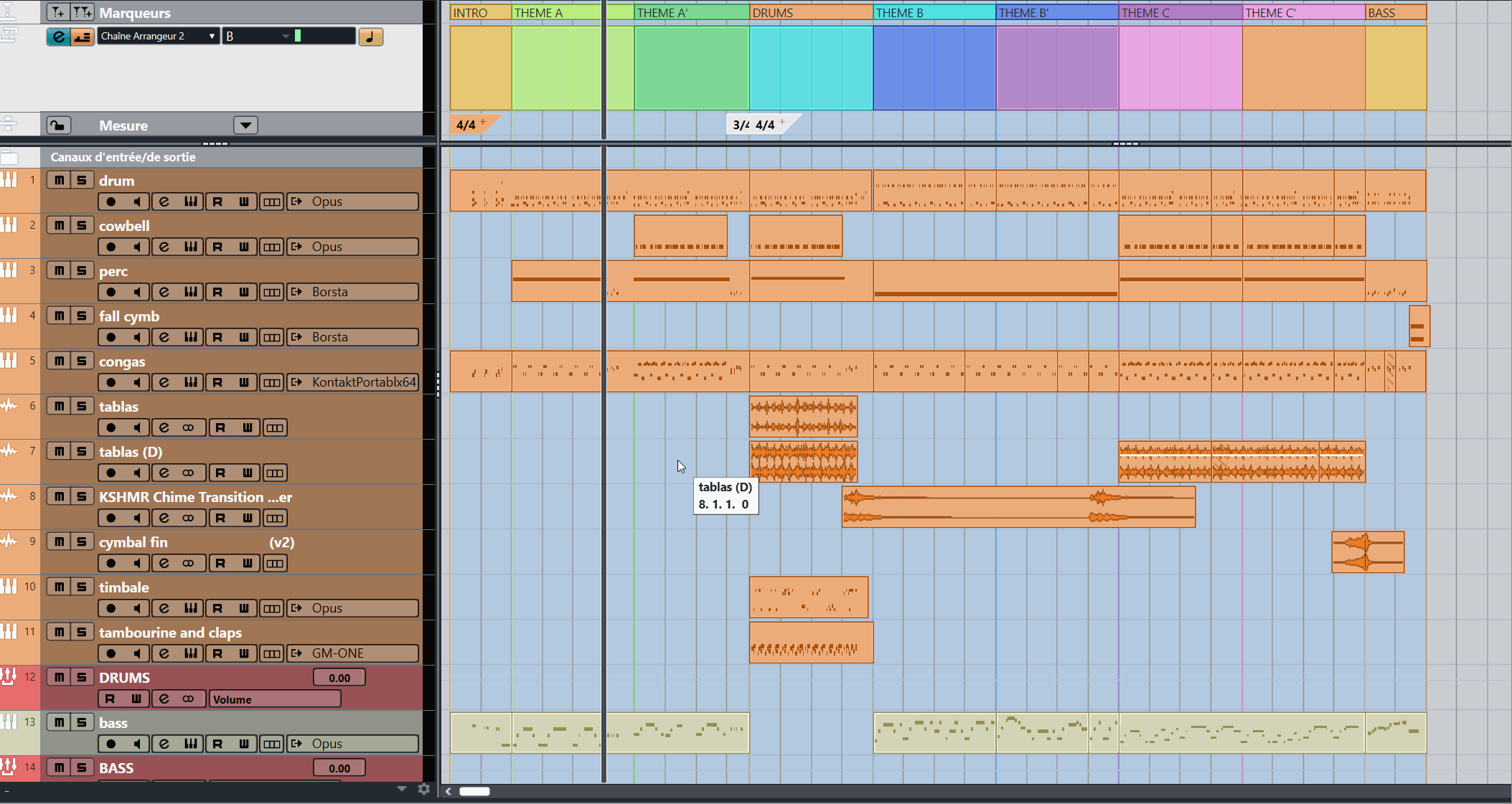Open the instrument keyboard icon on congas track
This screenshot has height=804, width=1512.
tap(189, 382)
